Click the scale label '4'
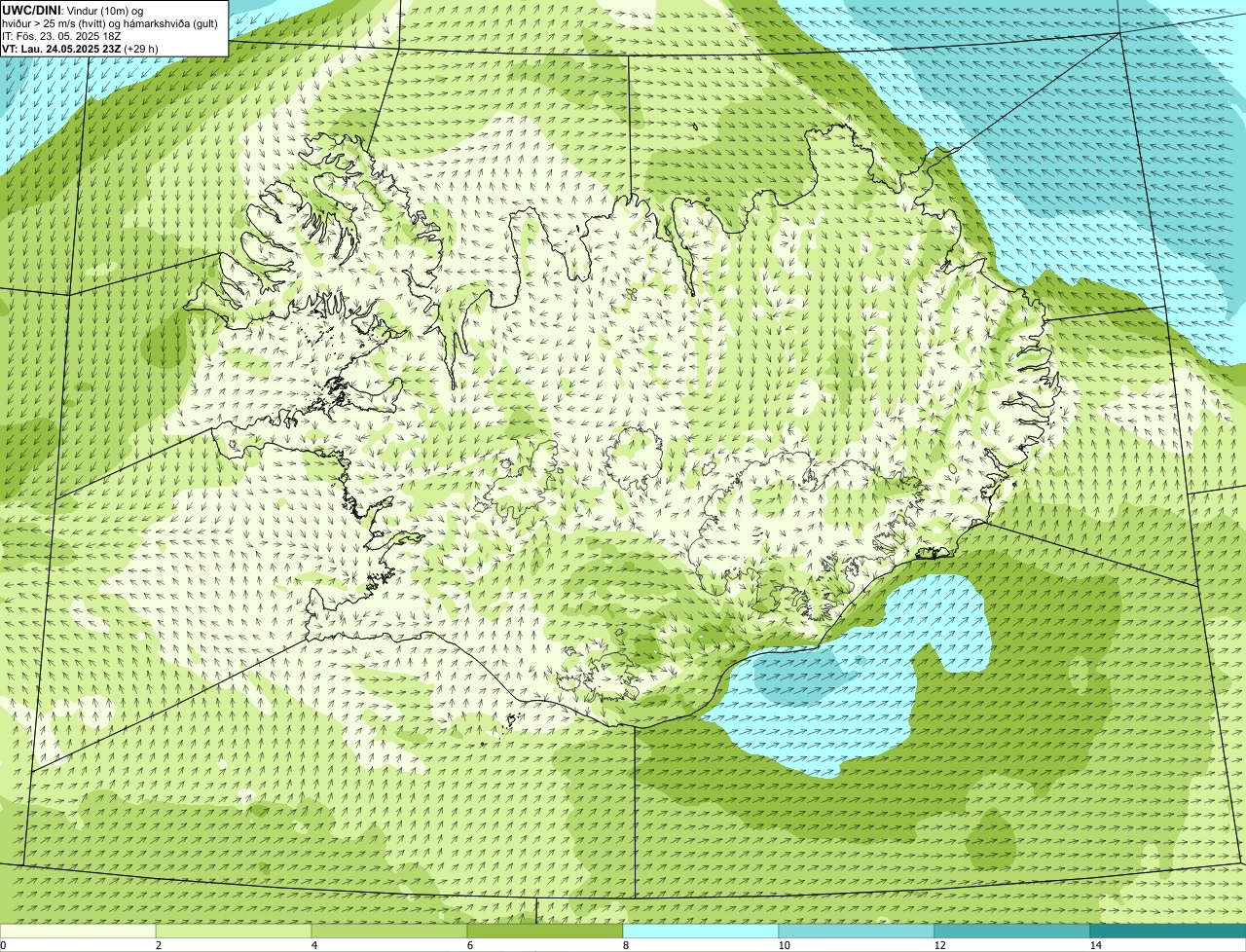 (313, 945)
